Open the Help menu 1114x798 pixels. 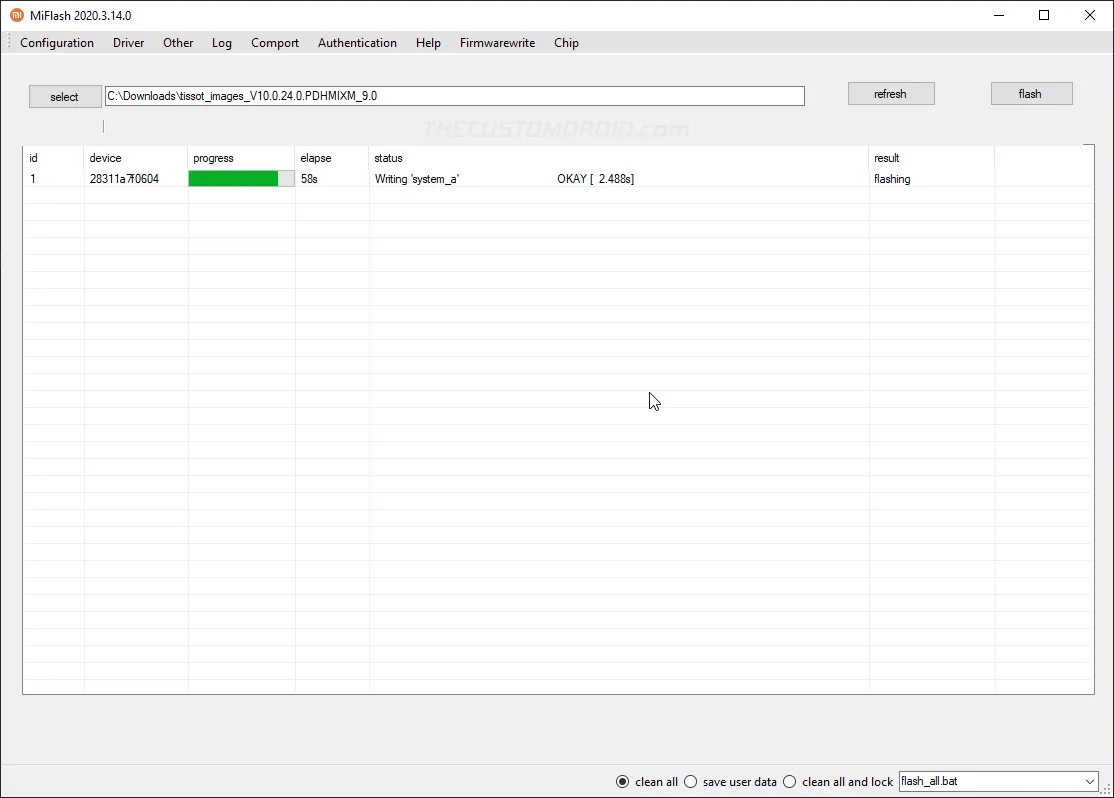pyautogui.click(x=428, y=43)
